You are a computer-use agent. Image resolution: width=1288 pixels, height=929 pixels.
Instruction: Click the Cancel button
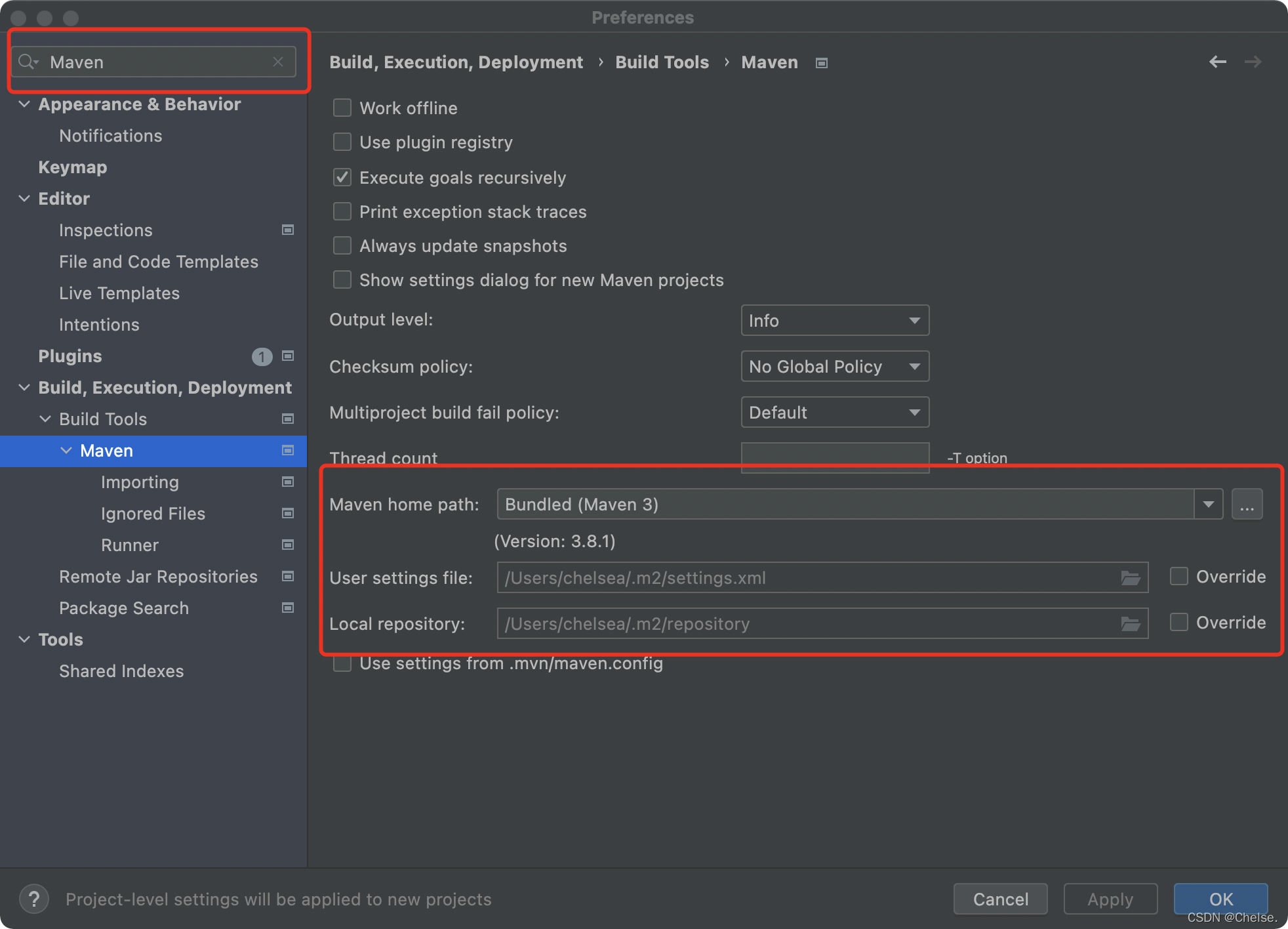(x=1000, y=899)
